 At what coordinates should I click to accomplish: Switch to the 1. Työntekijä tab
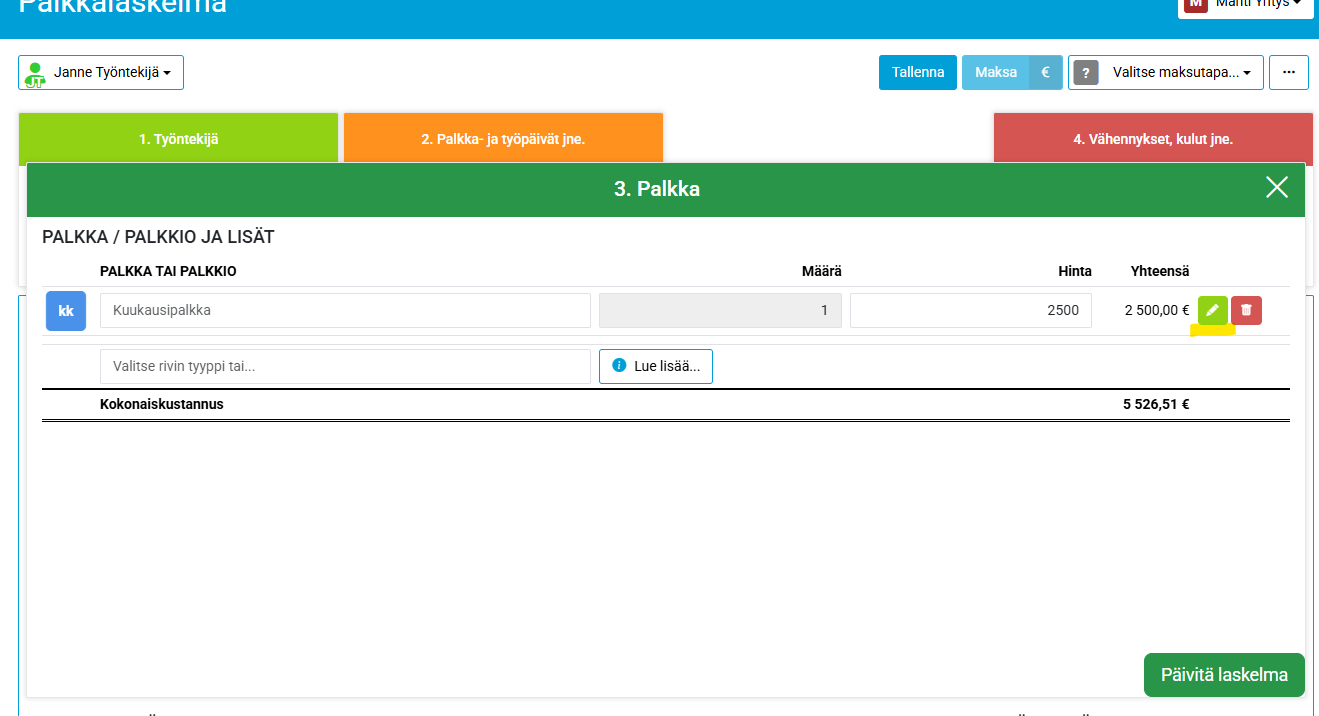pos(178,139)
